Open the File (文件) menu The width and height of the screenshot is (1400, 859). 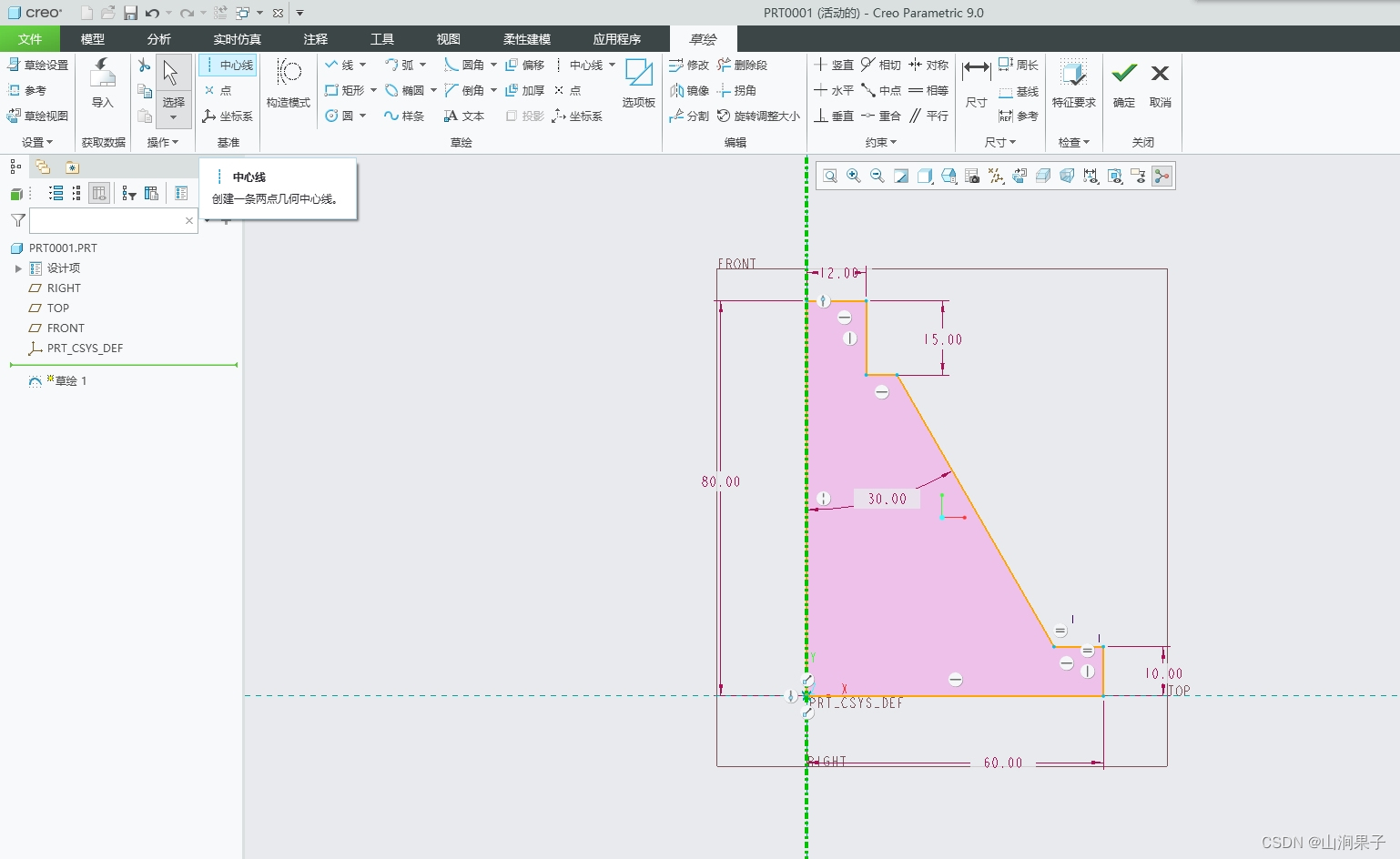coord(30,39)
